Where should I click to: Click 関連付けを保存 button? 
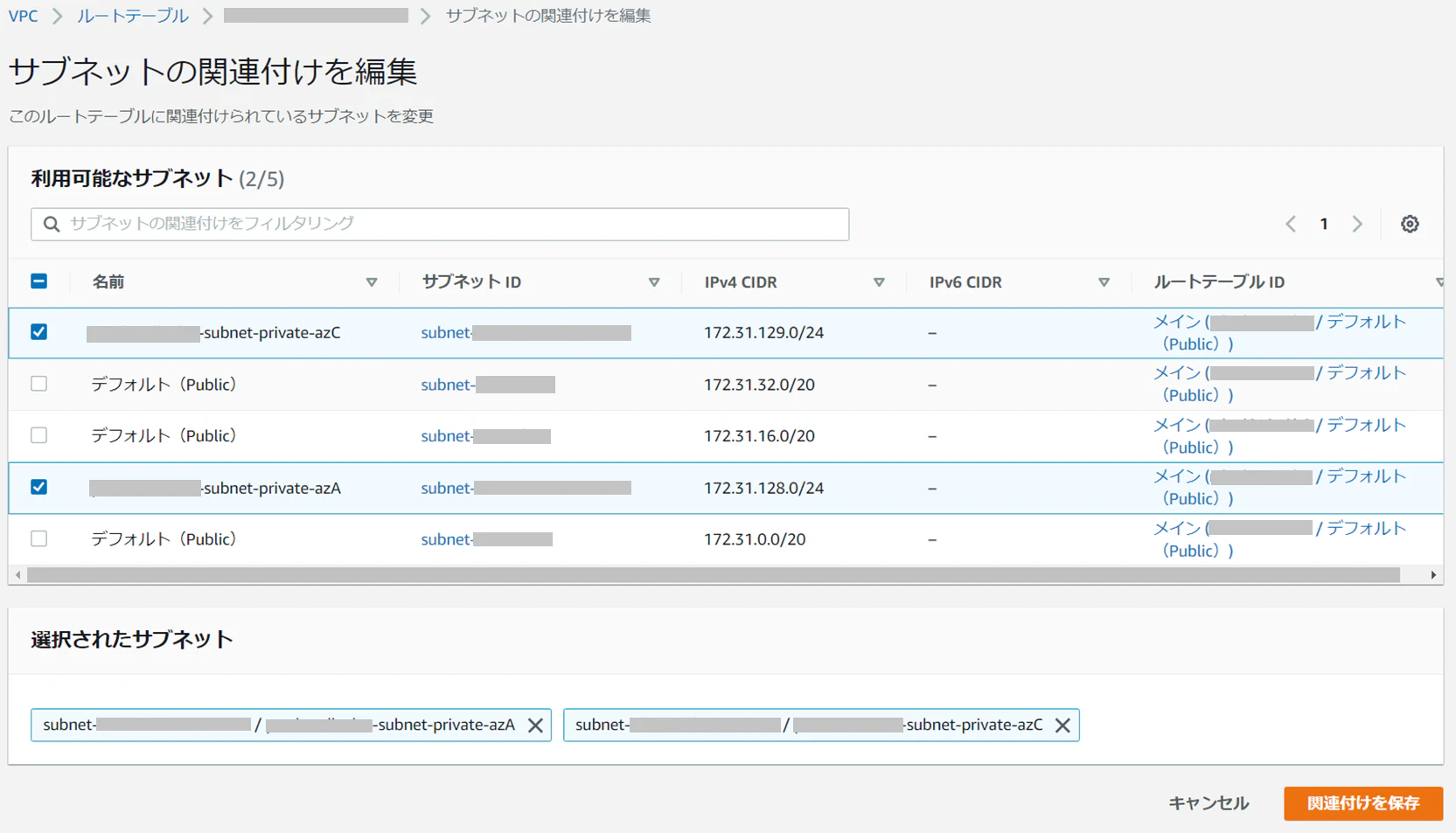click(x=1363, y=803)
